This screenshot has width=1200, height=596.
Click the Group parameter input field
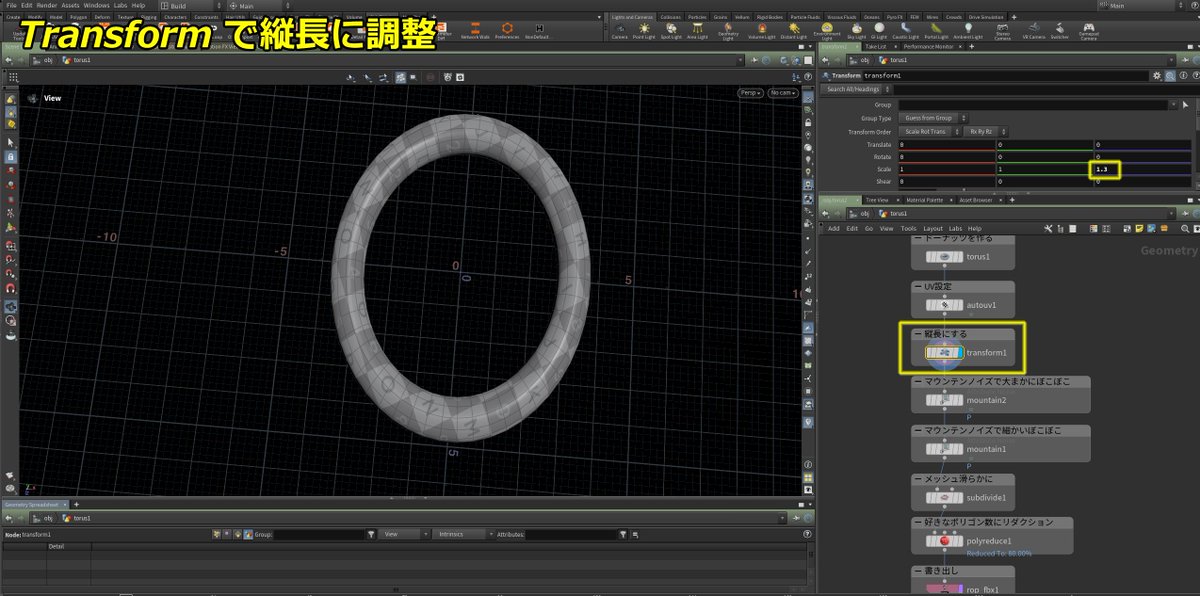tap(1034, 104)
